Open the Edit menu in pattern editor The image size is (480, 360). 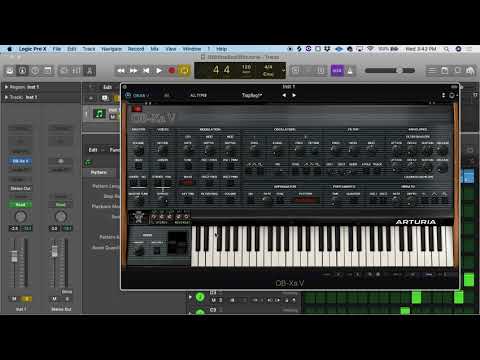click(x=93, y=150)
